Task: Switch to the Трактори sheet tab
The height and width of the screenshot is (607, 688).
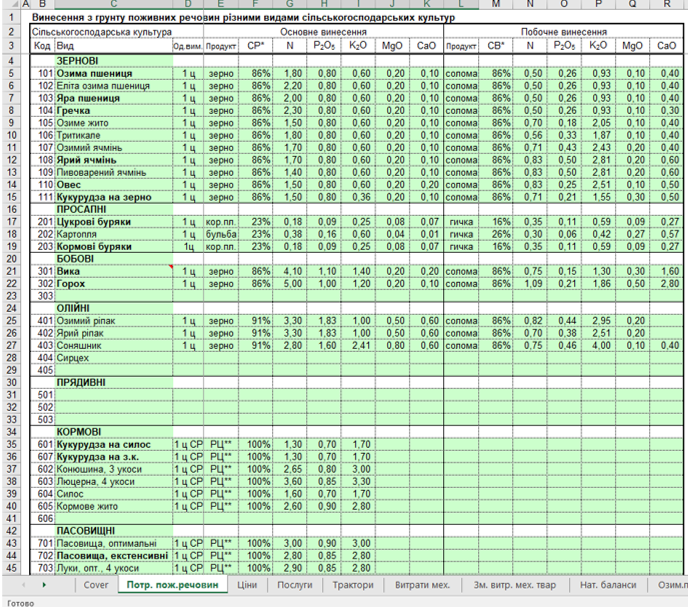Action: (353, 585)
